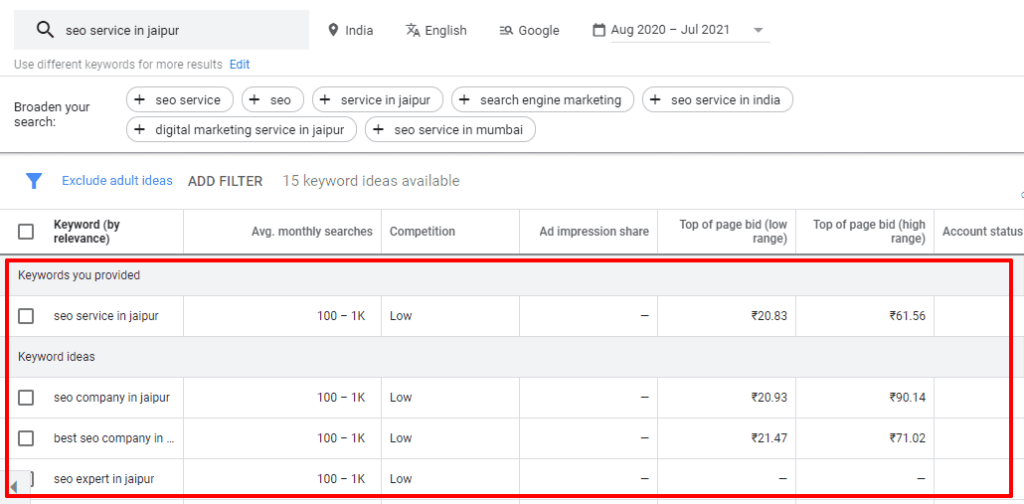Click the India location pin icon
The image size is (1024, 504).
click(x=334, y=30)
